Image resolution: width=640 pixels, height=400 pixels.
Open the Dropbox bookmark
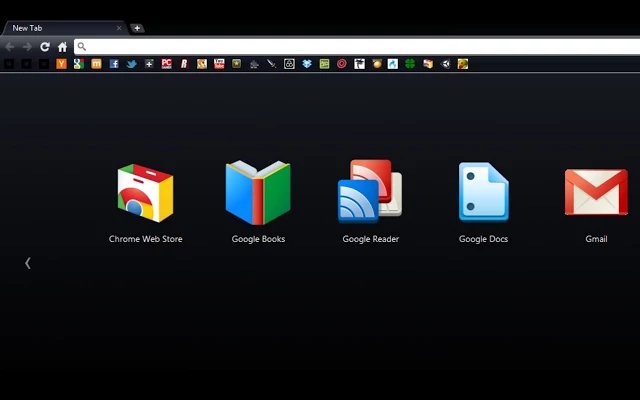pos(307,64)
